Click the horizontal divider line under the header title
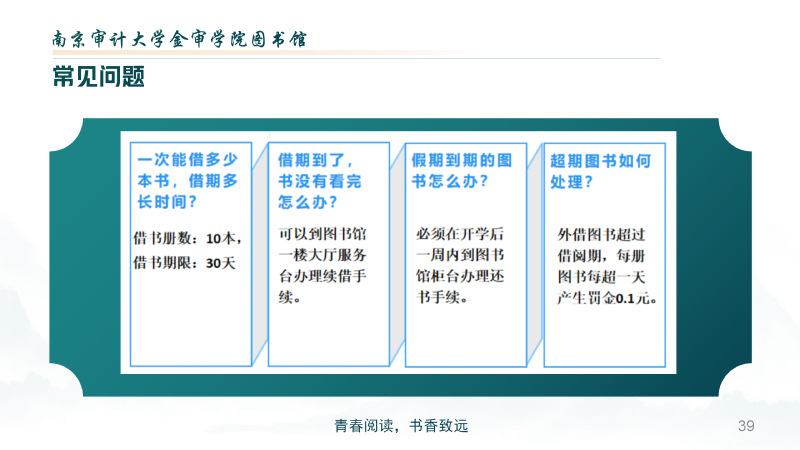Viewport: 800px width, 450px height. point(400,55)
